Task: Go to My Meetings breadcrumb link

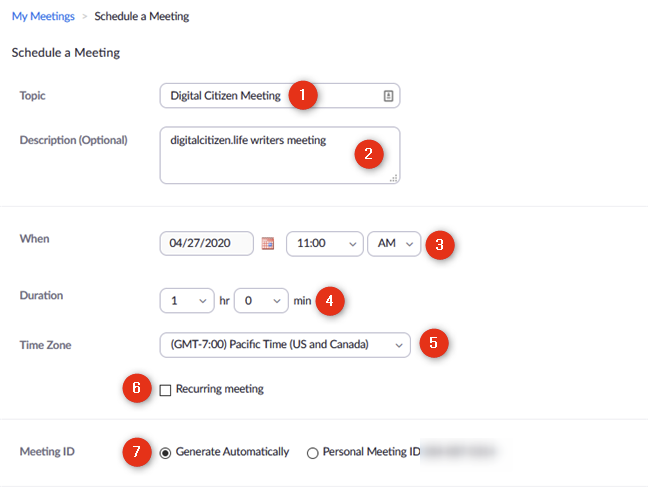Action: pyautogui.click(x=42, y=16)
